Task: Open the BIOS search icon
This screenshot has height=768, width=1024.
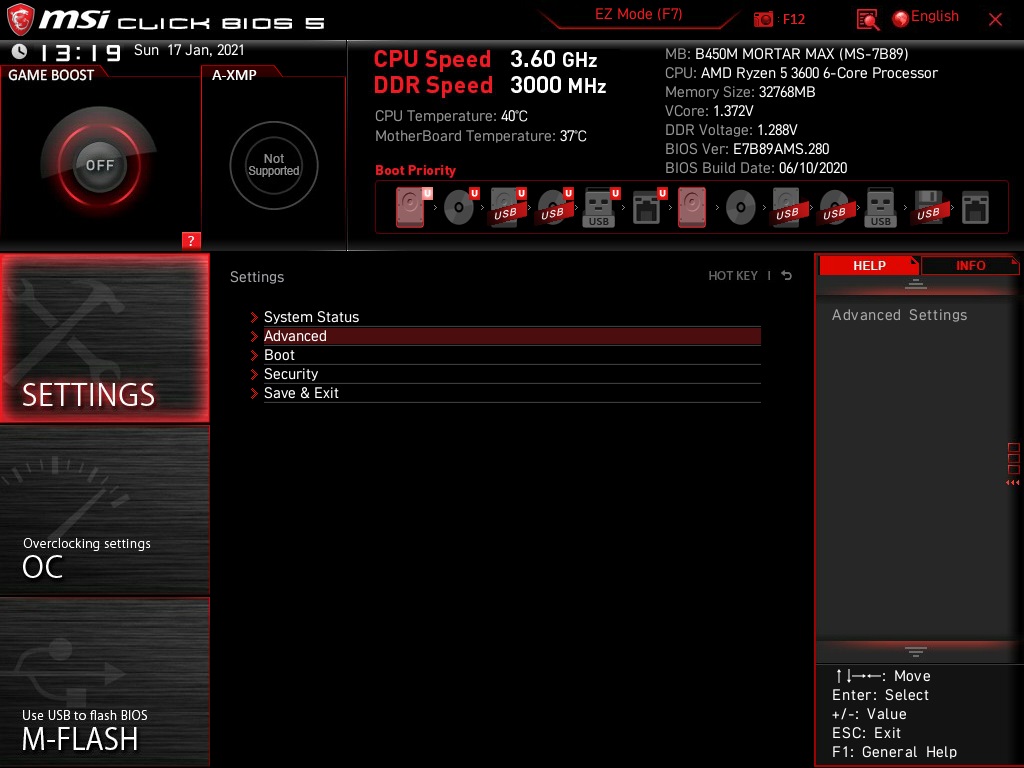Action: pos(867,20)
